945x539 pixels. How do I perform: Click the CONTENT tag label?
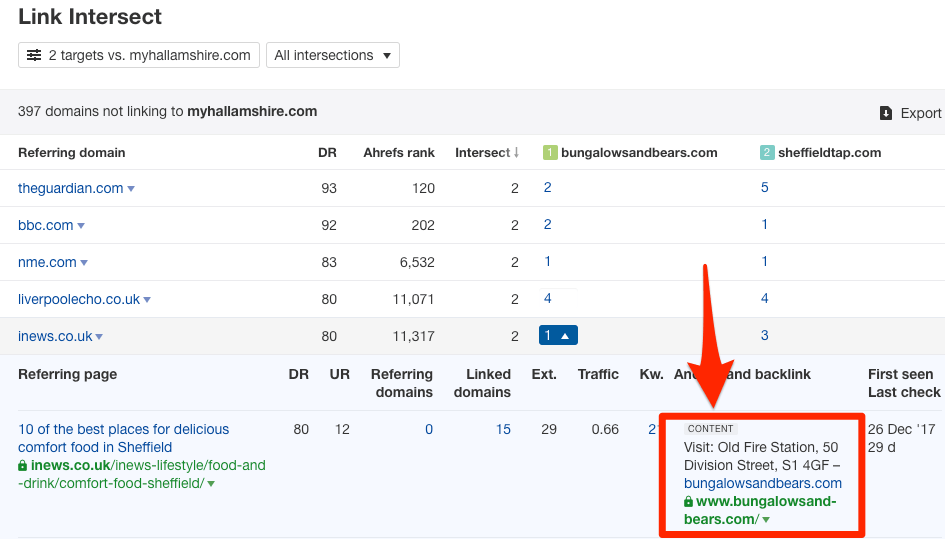click(x=711, y=429)
